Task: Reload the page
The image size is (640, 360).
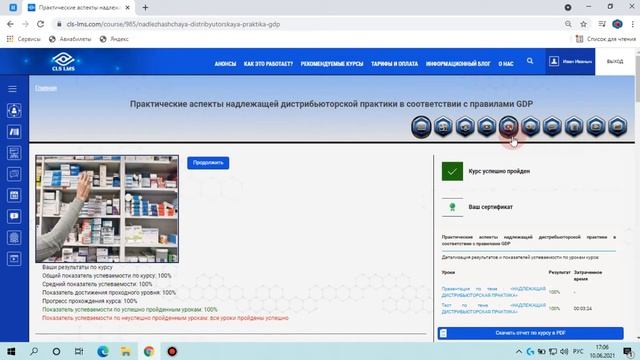Action: coord(40,24)
